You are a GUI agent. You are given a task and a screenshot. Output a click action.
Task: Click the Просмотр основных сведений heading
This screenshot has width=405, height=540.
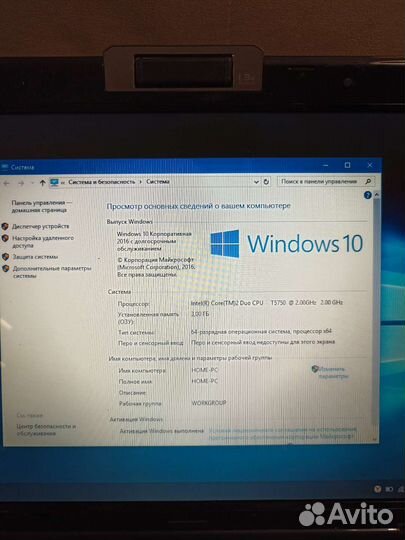pos(198,206)
